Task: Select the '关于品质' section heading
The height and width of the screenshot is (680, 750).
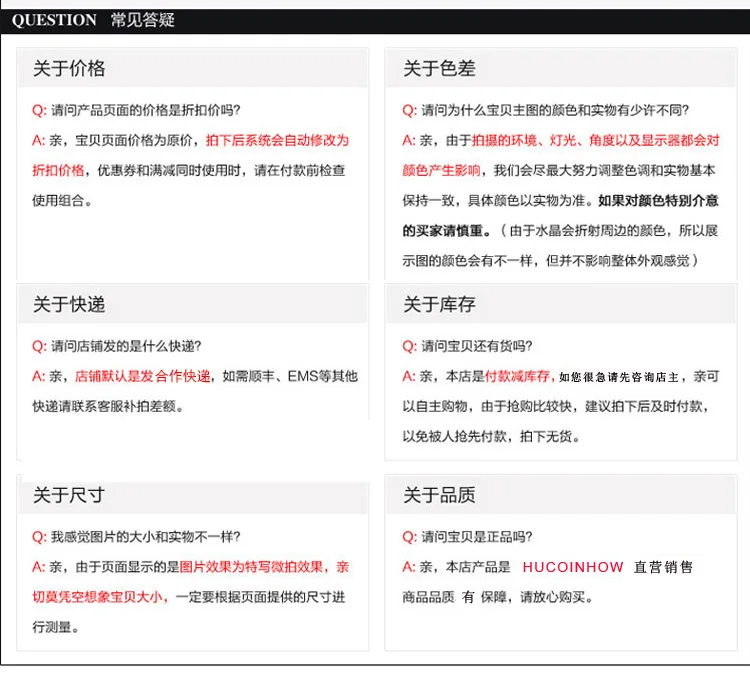Action: [439, 495]
